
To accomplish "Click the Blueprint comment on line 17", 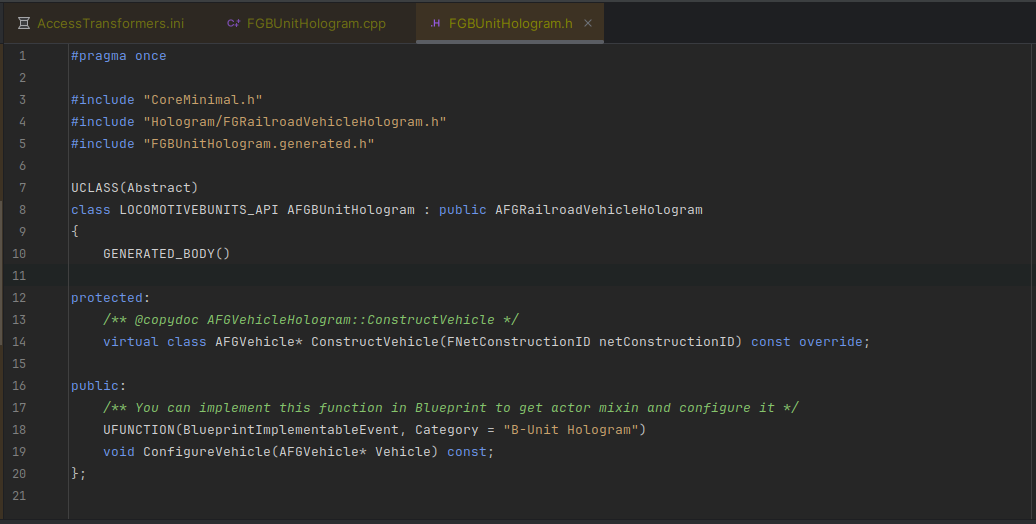I will [451, 408].
